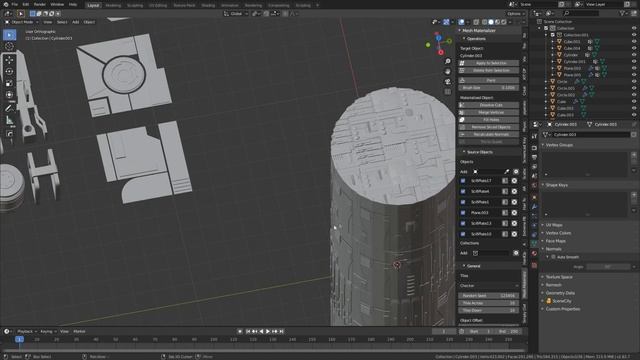
Task: Uncheck the SciFiPlate10 source checkbox
Action: coord(463,234)
